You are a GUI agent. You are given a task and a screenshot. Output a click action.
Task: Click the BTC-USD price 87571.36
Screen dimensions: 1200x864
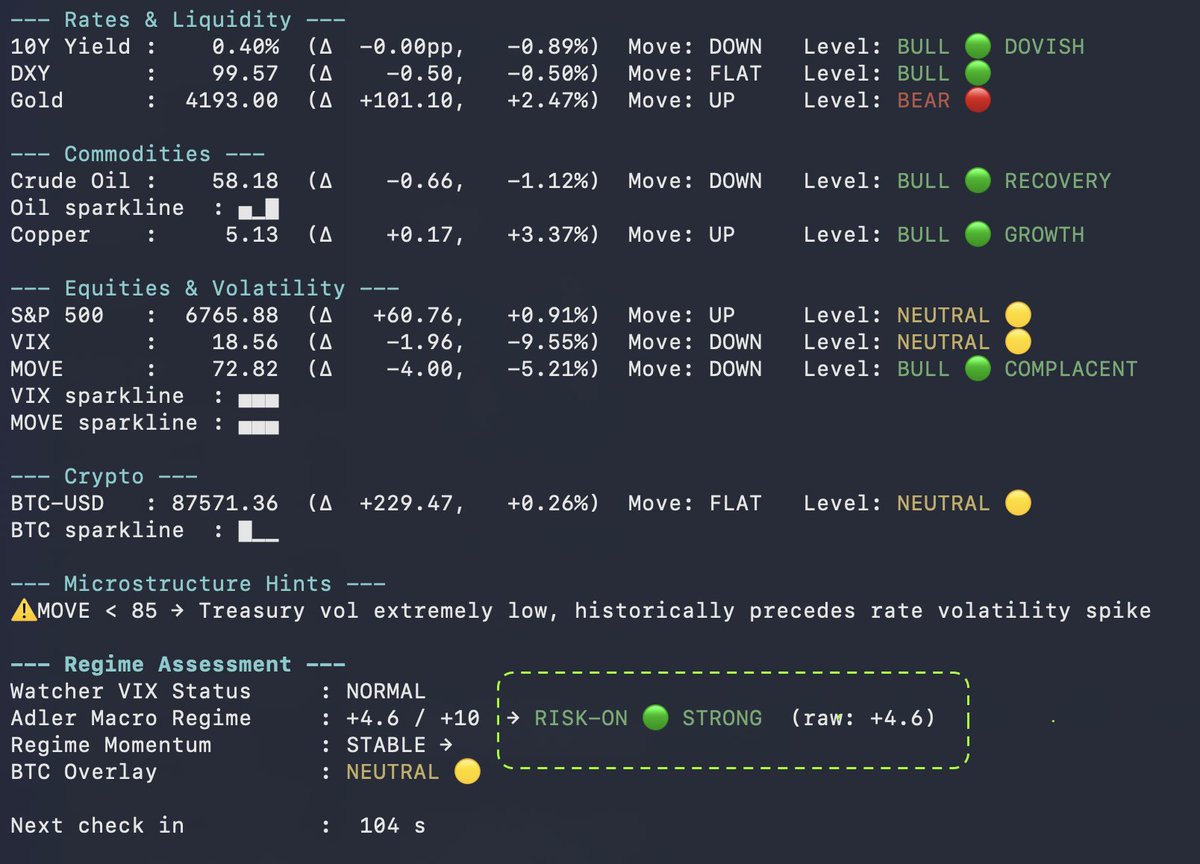coord(224,503)
